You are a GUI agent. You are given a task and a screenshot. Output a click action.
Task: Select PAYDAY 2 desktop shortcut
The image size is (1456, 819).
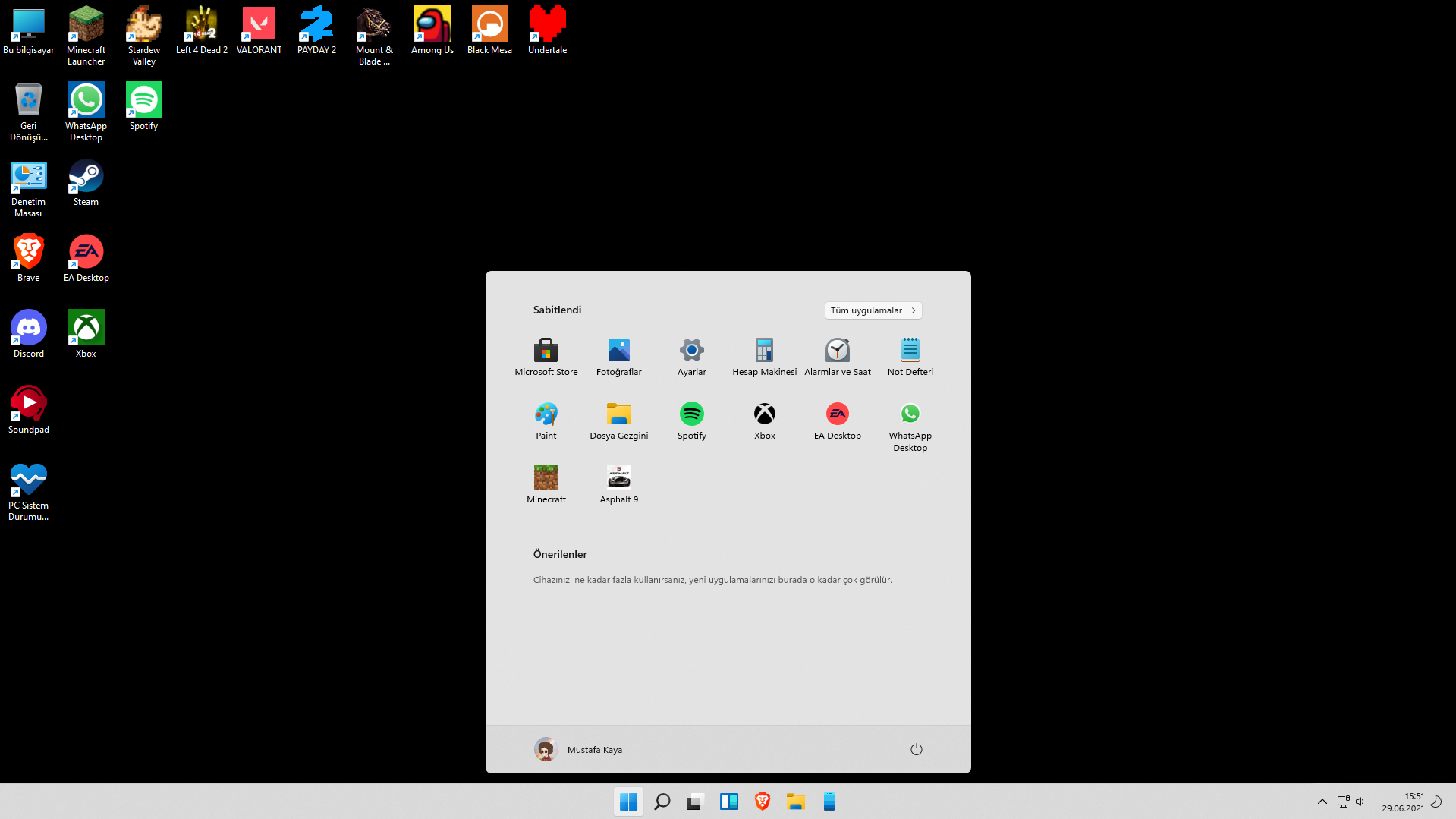pyautogui.click(x=317, y=31)
